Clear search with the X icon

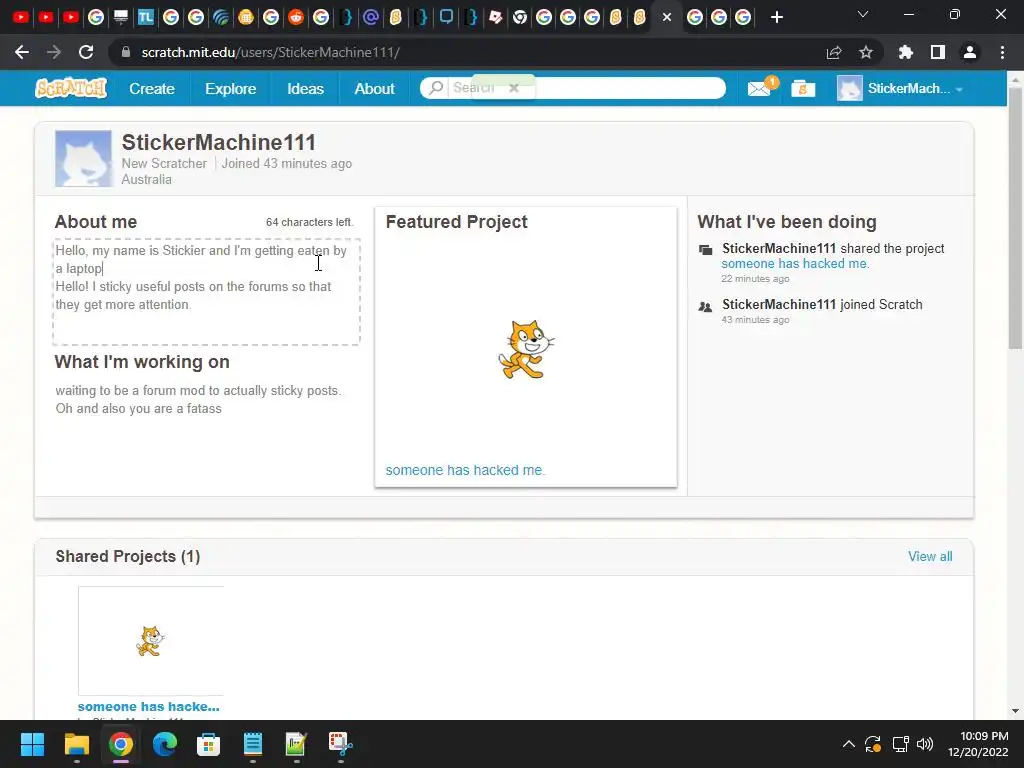[514, 88]
